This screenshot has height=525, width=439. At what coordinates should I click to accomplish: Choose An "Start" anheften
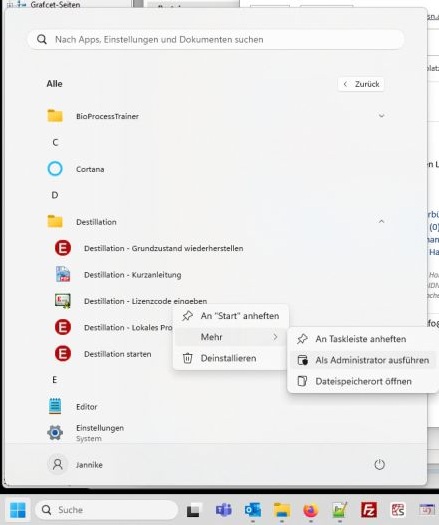coord(231,316)
